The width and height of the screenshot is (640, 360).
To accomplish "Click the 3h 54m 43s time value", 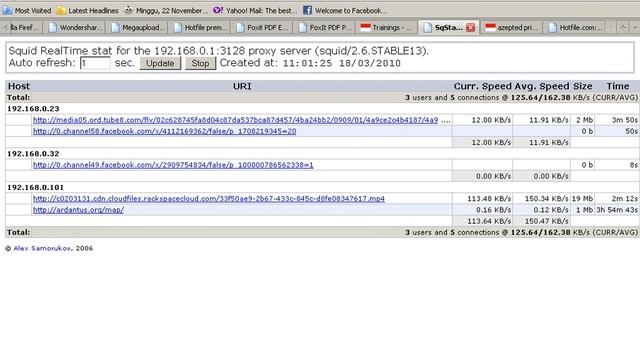I will [617, 210].
